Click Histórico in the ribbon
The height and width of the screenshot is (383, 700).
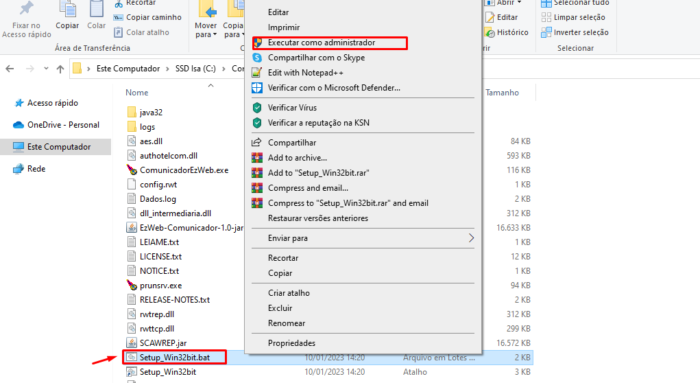507,32
